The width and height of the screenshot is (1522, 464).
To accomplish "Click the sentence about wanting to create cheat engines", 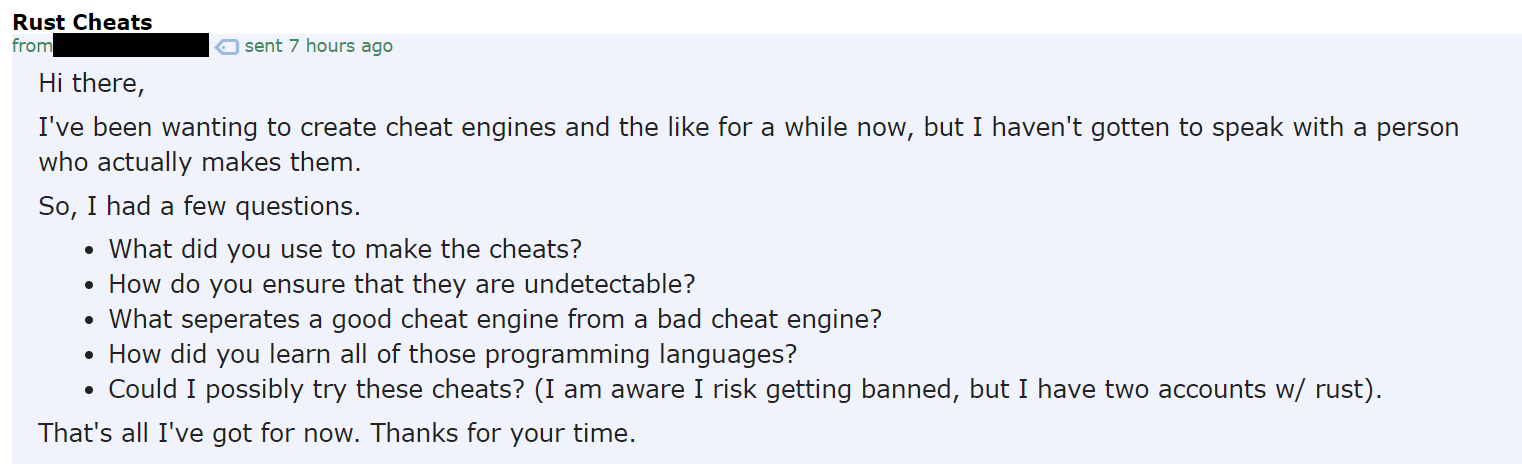I will point(748,128).
